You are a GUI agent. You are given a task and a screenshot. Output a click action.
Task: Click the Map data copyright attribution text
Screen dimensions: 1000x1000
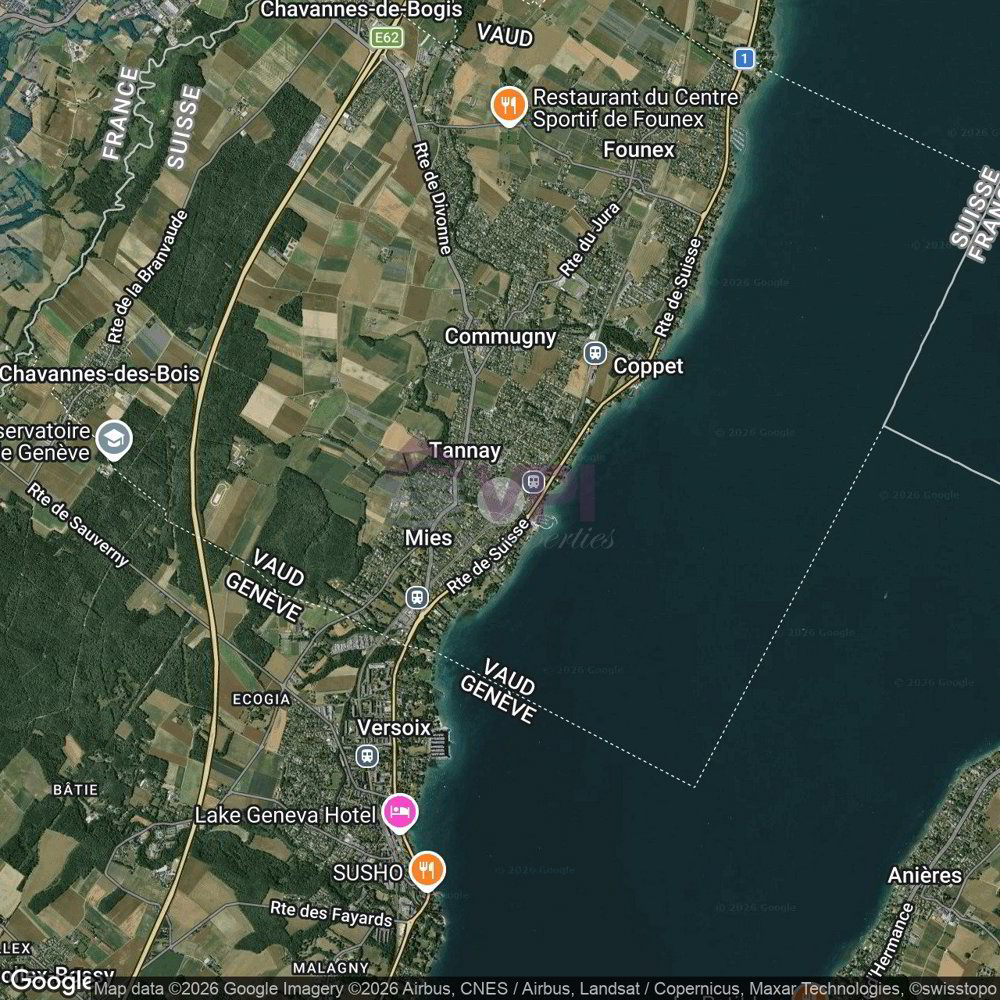click(x=546, y=989)
